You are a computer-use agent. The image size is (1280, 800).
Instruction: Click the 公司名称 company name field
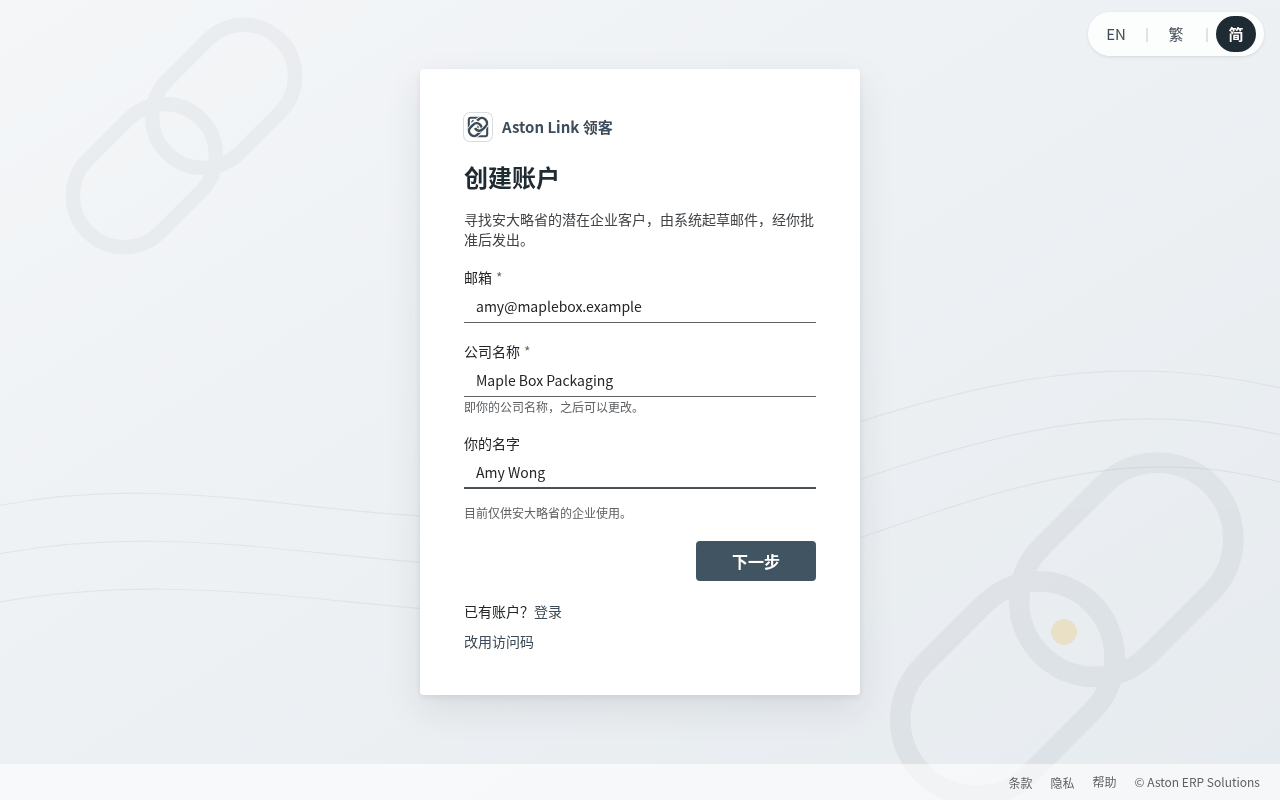tap(640, 381)
